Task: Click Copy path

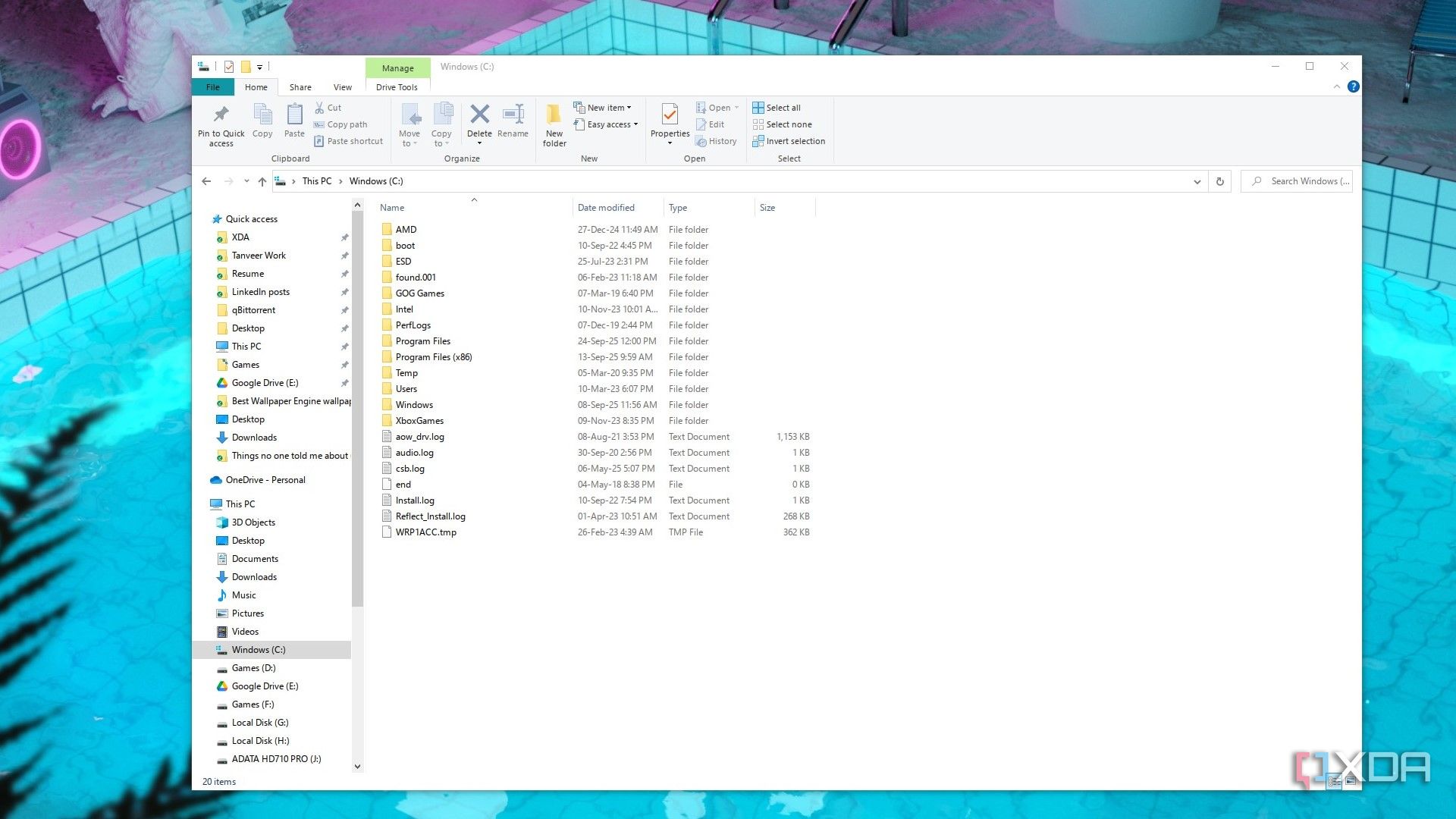Action: tap(340, 124)
